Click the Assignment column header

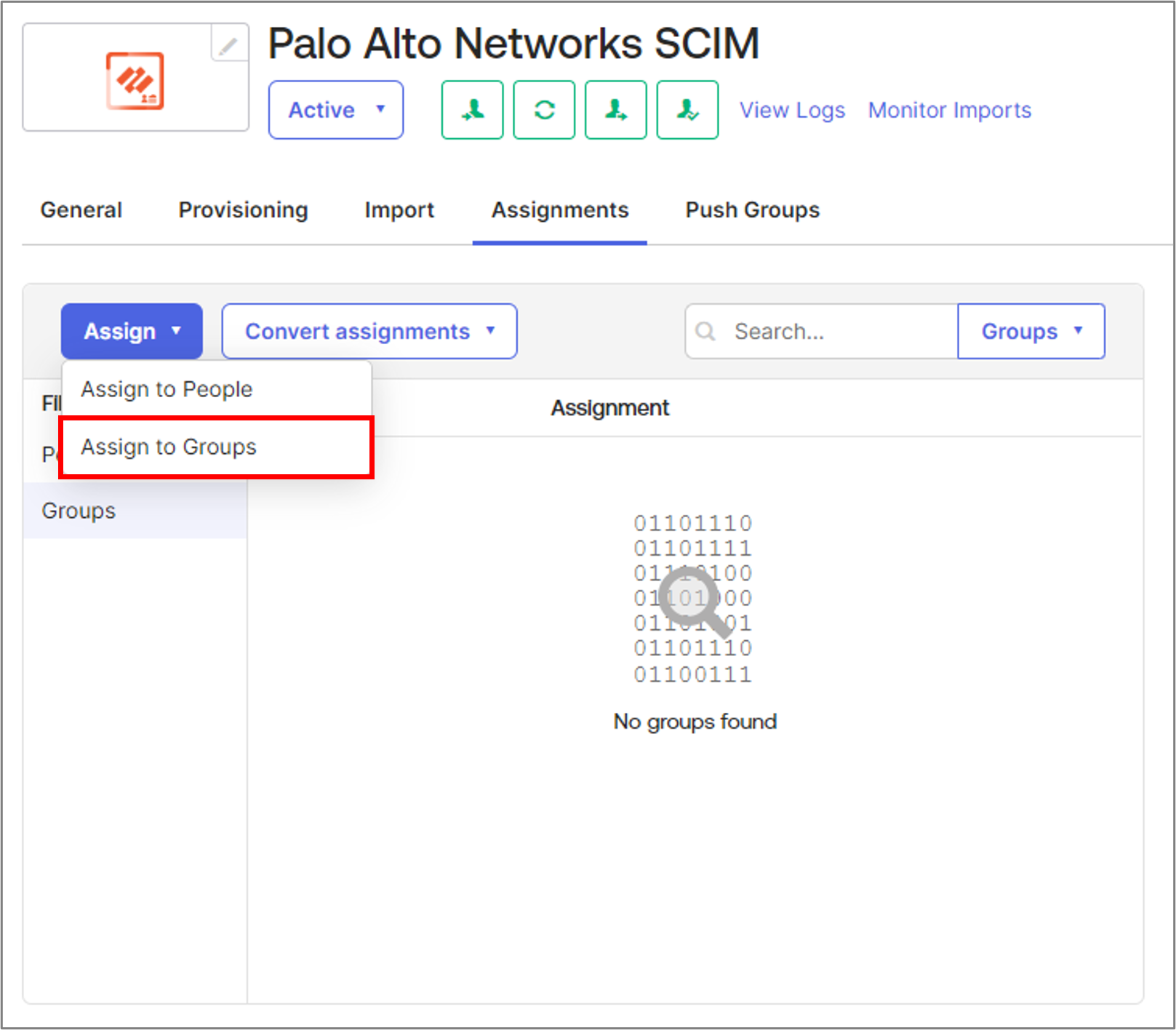(x=610, y=408)
